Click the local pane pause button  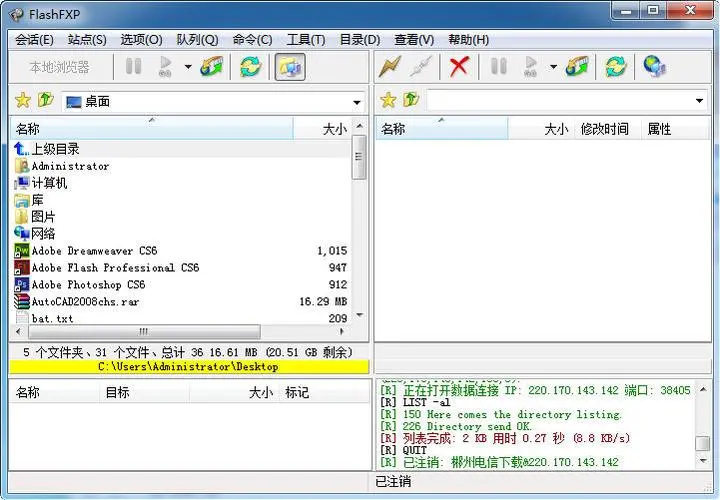tap(134, 67)
